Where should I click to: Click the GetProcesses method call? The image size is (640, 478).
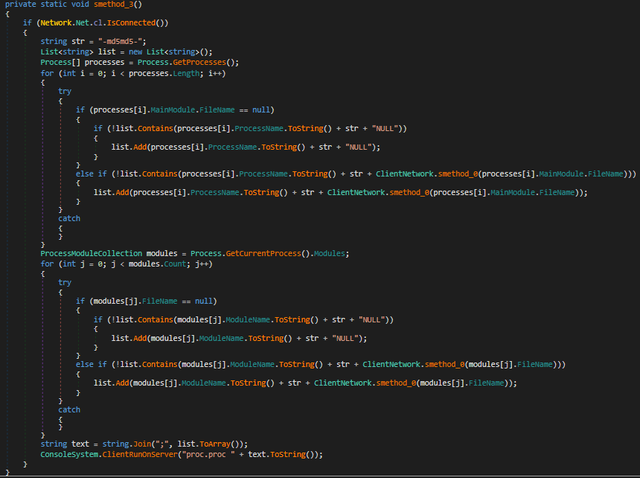pyautogui.click(x=199, y=62)
